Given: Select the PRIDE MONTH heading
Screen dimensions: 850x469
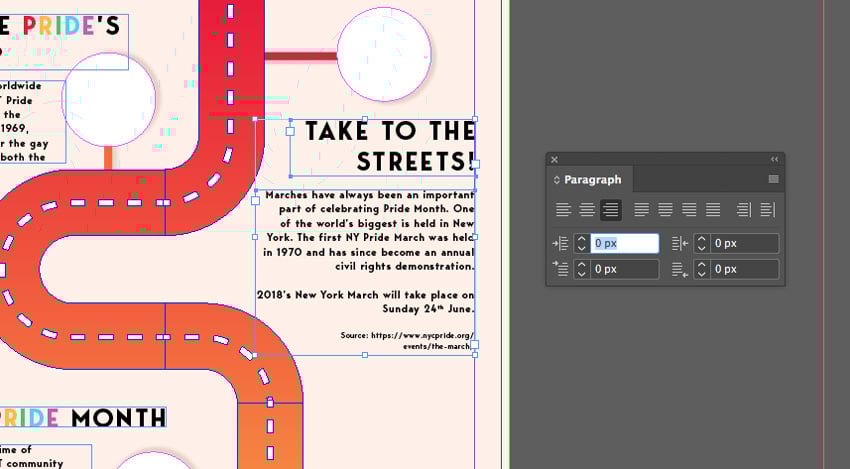Looking at the screenshot, I should (x=82, y=417).
